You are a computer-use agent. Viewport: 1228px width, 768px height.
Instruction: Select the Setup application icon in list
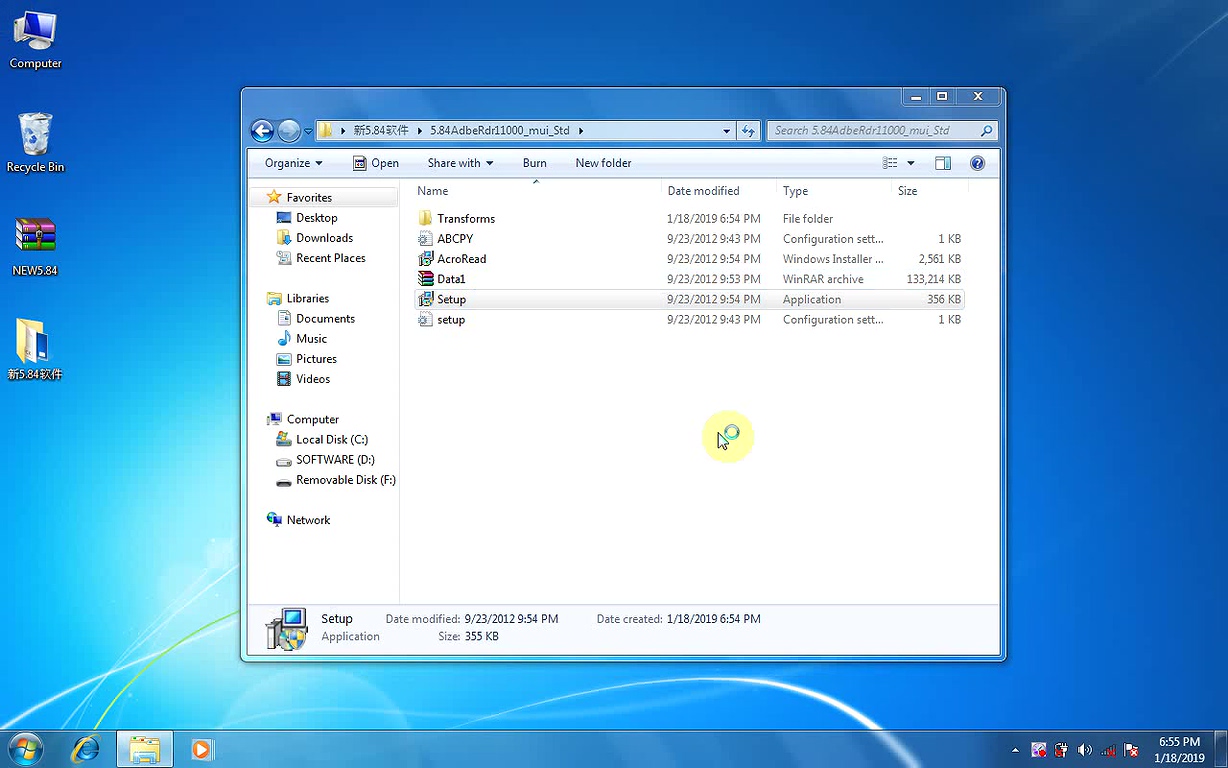pos(426,299)
